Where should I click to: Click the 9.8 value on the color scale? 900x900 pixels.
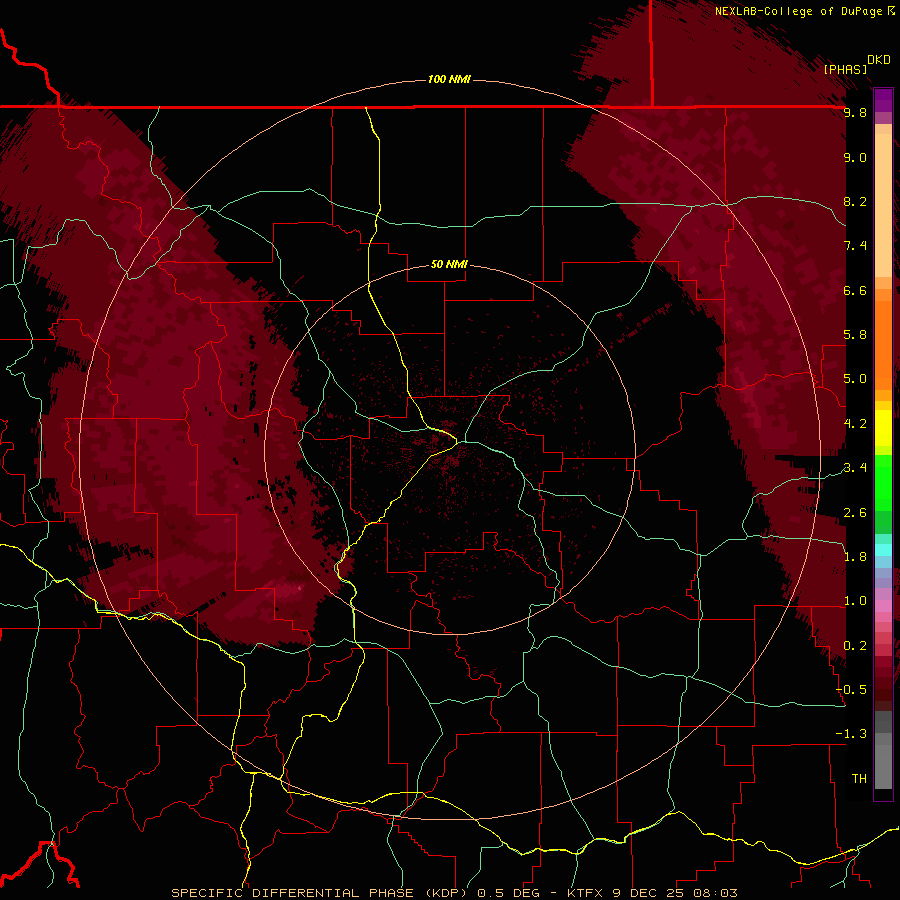coord(855,112)
